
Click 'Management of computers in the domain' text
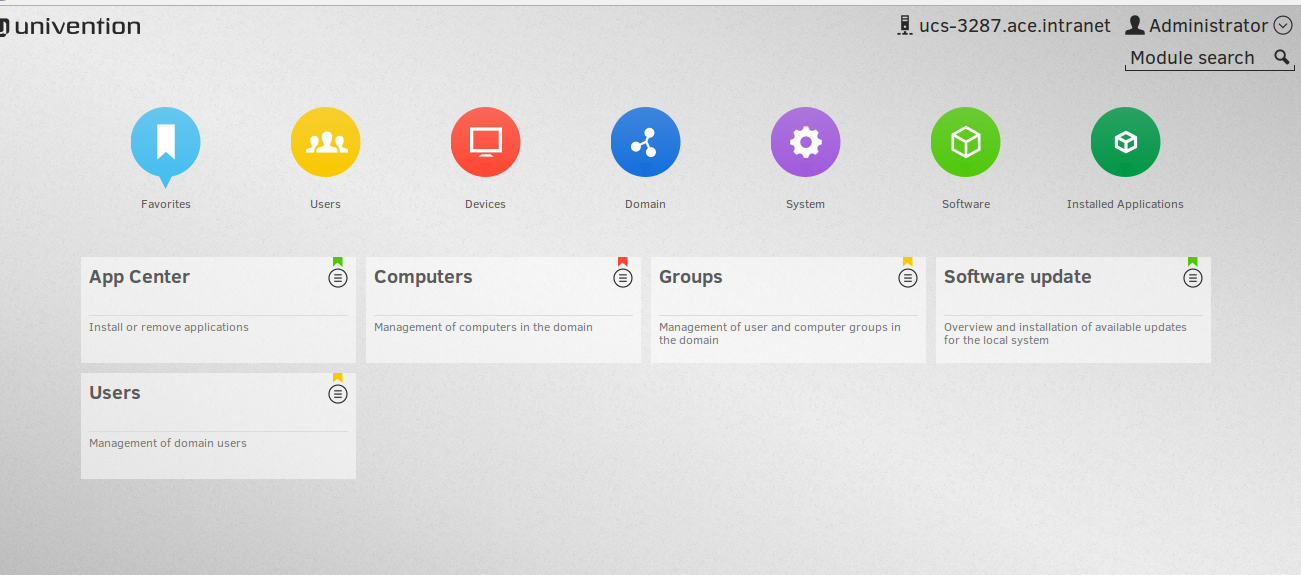point(483,327)
